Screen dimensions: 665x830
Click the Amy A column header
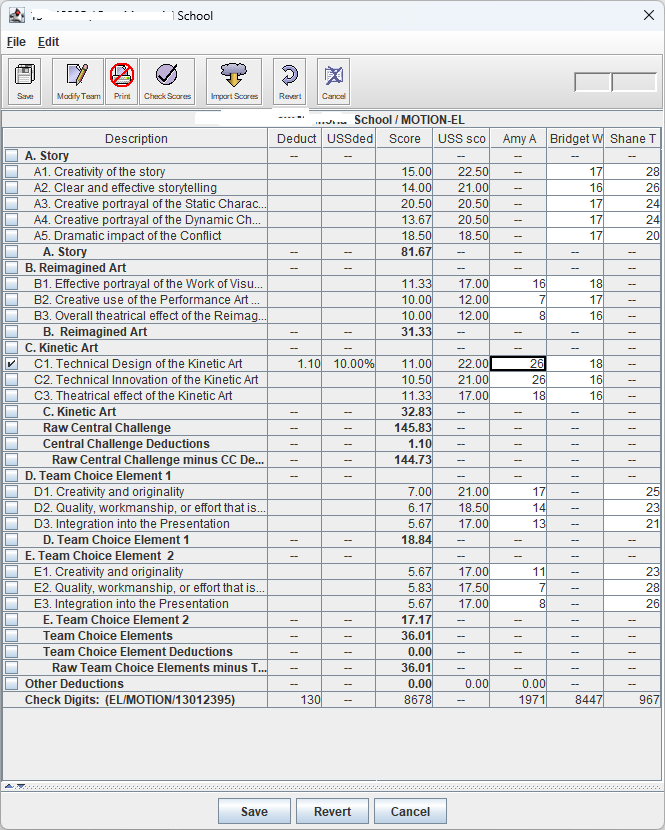pyautogui.click(x=518, y=139)
